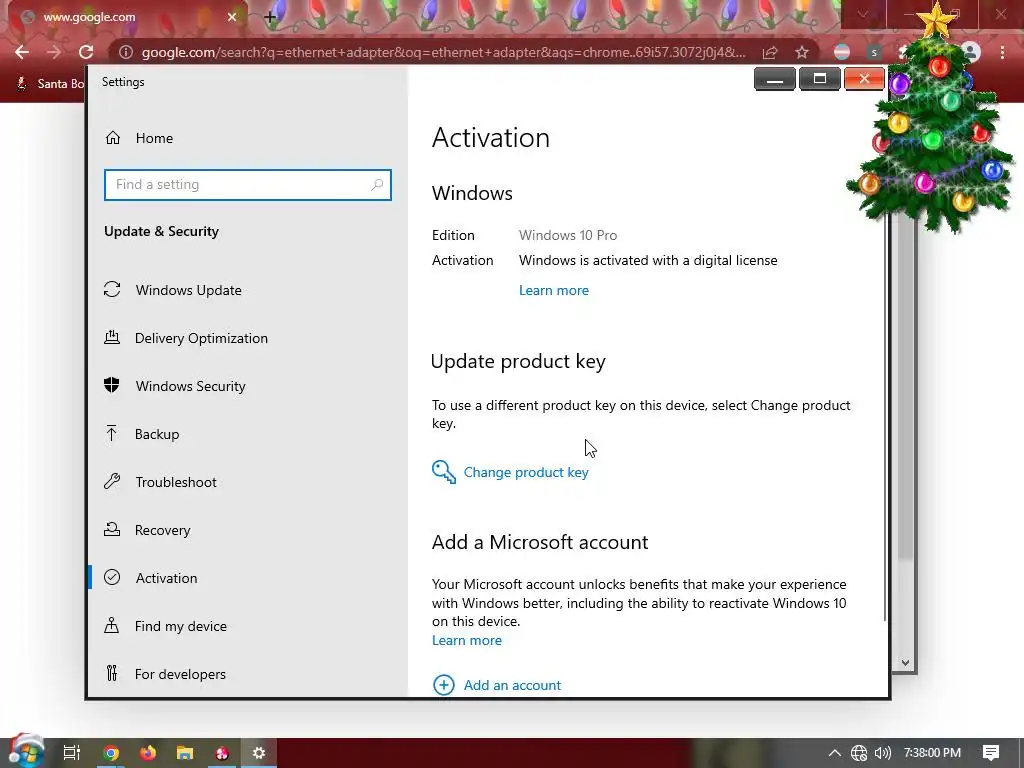Click the site info icon in address bar
The height and width of the screenshot is (768, 1024).
[x=126, y=52]
